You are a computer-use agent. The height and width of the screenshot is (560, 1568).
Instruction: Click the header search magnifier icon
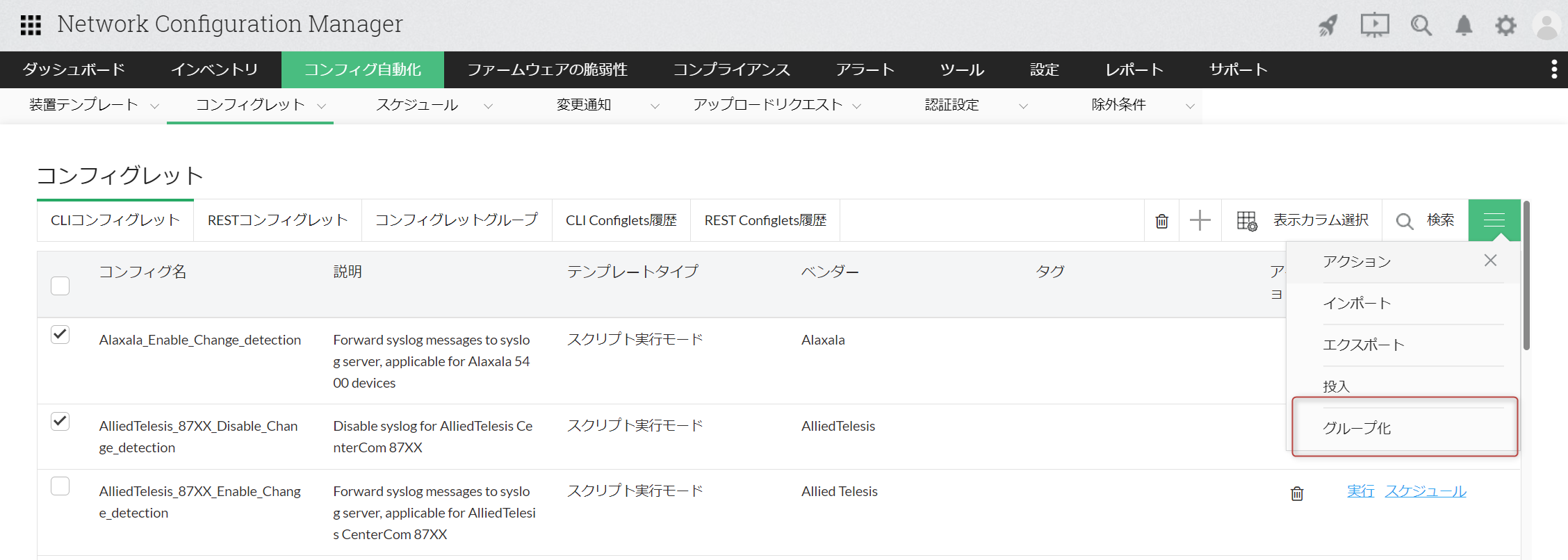(1421, 26)
